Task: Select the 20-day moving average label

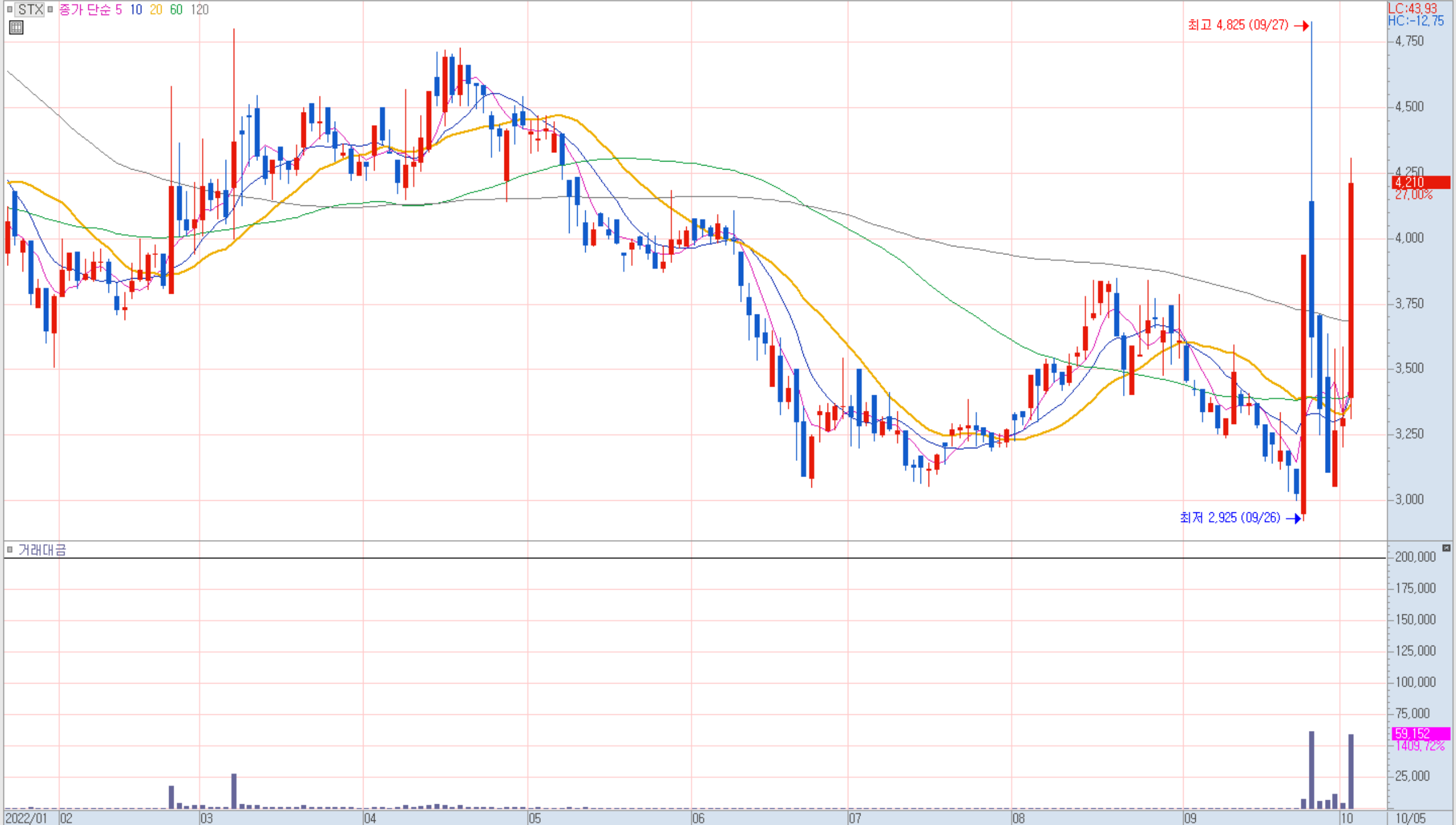Action: pos(156,9)
